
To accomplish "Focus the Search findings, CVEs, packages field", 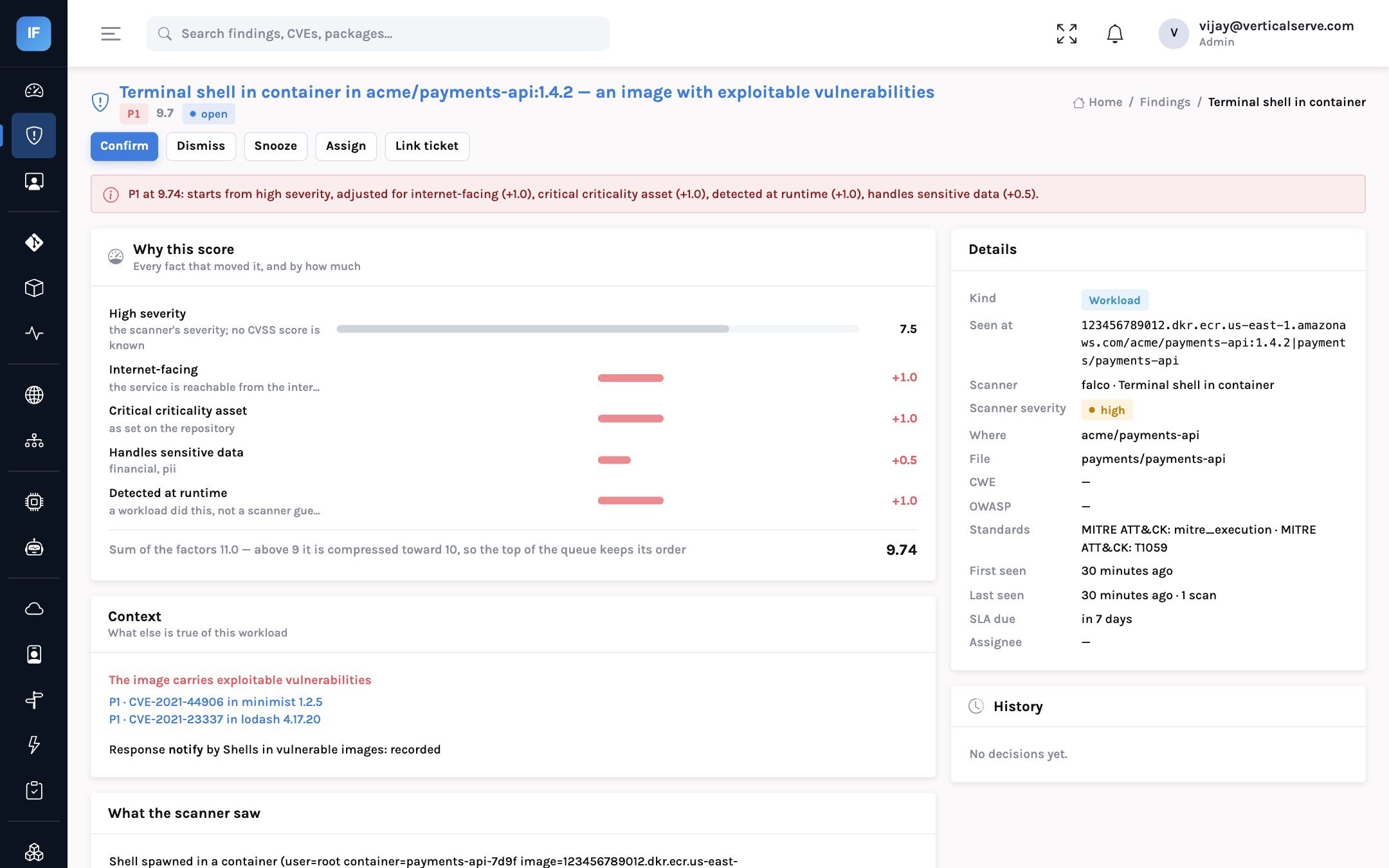I will coord(378,33).
